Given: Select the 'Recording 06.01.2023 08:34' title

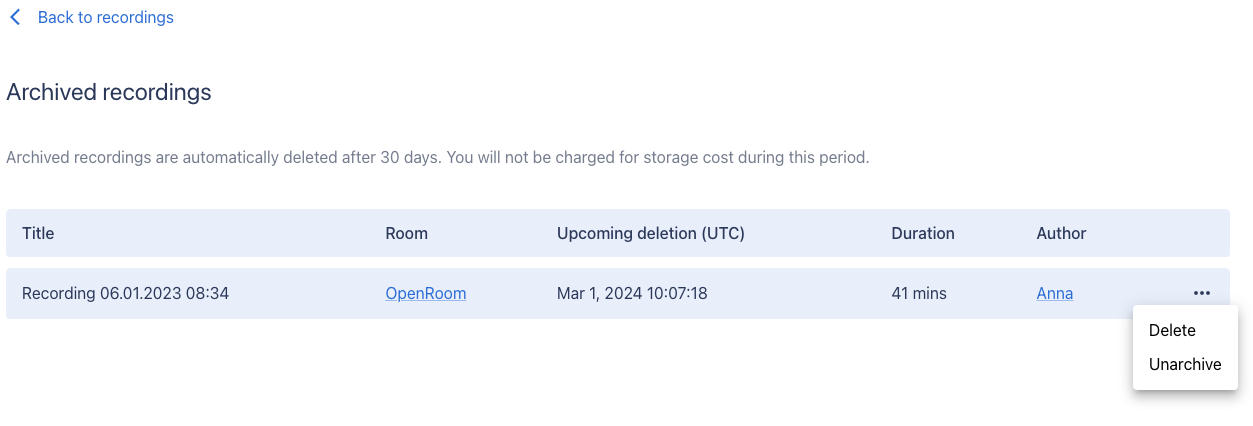Looking at the screenshot, I should (125, 293).
